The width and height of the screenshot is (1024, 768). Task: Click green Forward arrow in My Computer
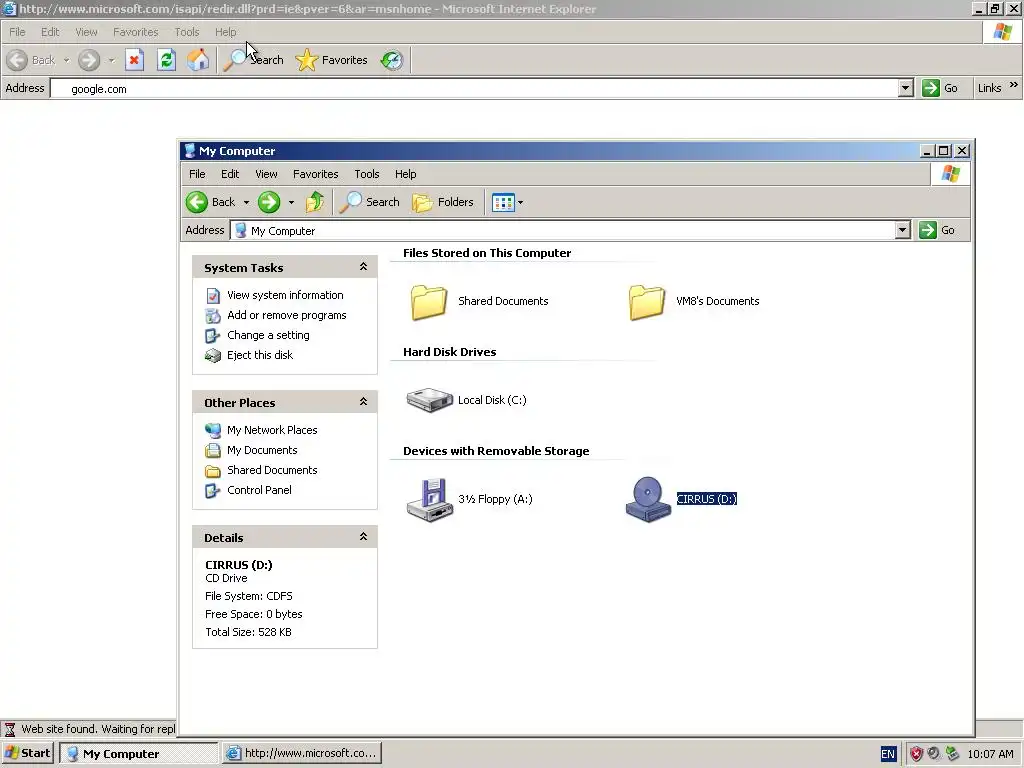point(268,202)
